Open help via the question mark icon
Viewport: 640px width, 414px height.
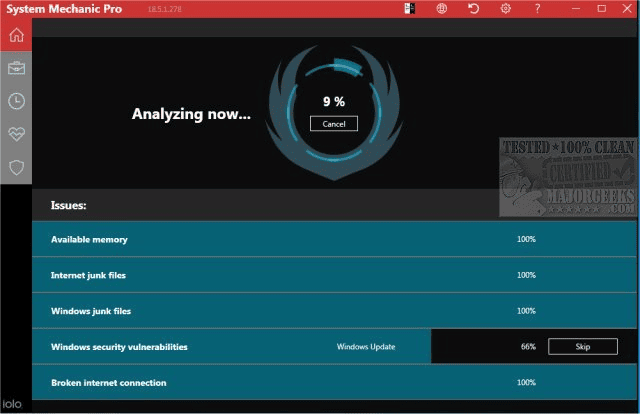tap(538, 9)
